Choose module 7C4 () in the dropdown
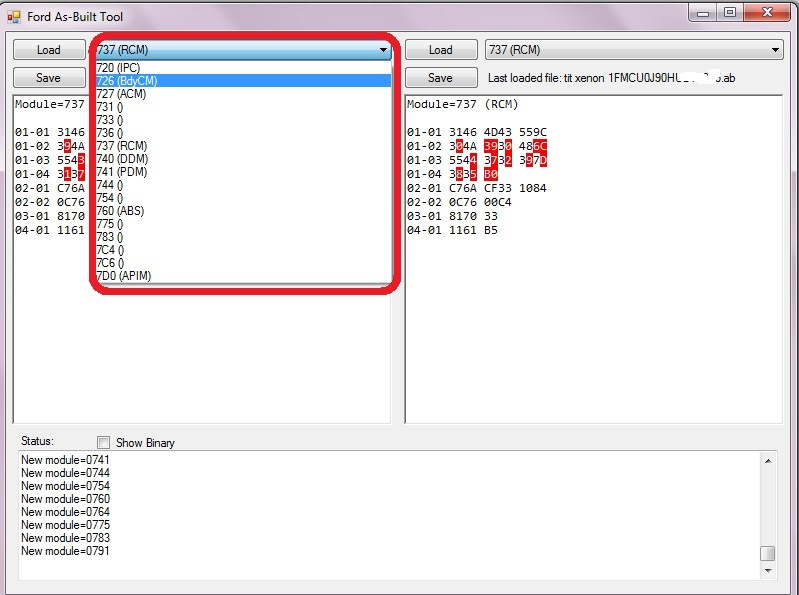The image size is (799, 595). point(243,250)
